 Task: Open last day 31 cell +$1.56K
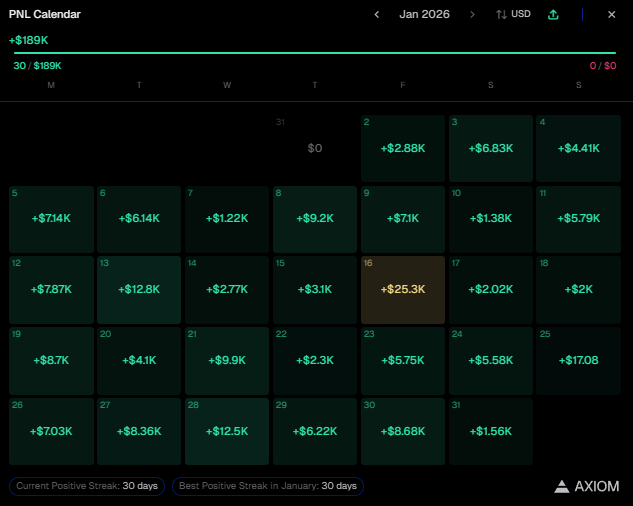coord(491,432)
